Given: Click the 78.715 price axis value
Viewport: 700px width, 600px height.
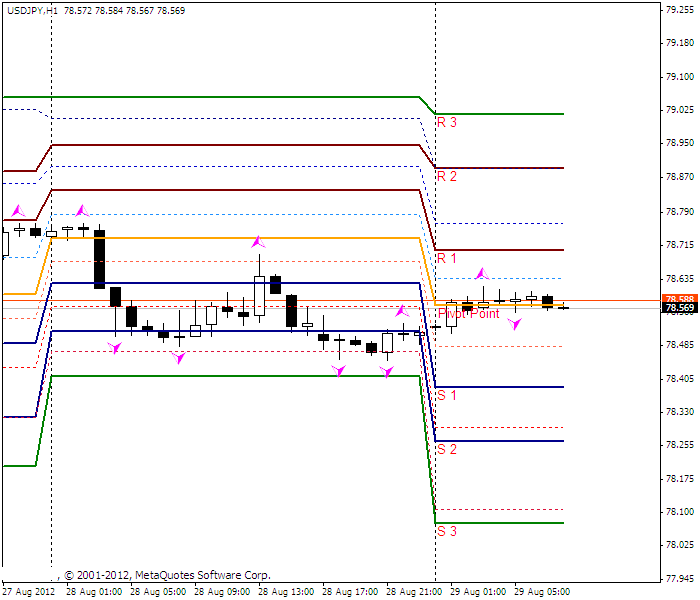Looking at the screenshot, I should click(x=680, y=245).
